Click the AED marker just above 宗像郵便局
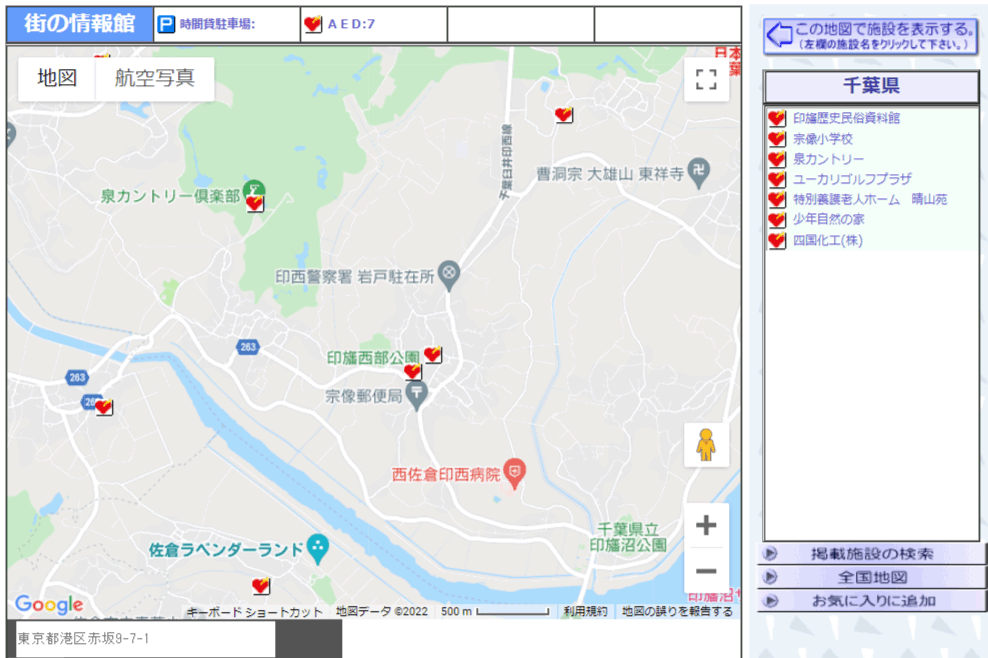Image resolution: width=988 pixels, height=658 pixels. pos(413,372)
